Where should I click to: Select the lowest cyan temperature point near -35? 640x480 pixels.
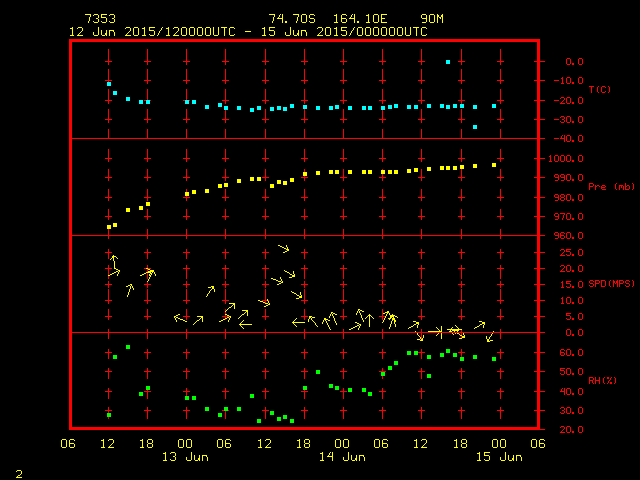pyautogui.click(x=475, y=127)
